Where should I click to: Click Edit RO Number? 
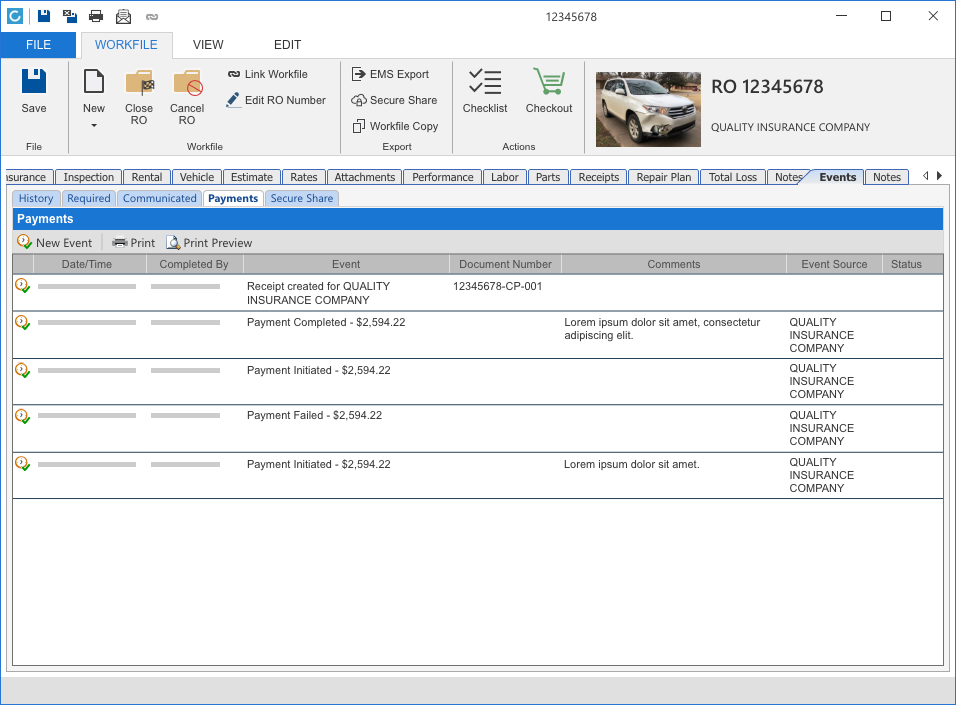coord(276,100)
